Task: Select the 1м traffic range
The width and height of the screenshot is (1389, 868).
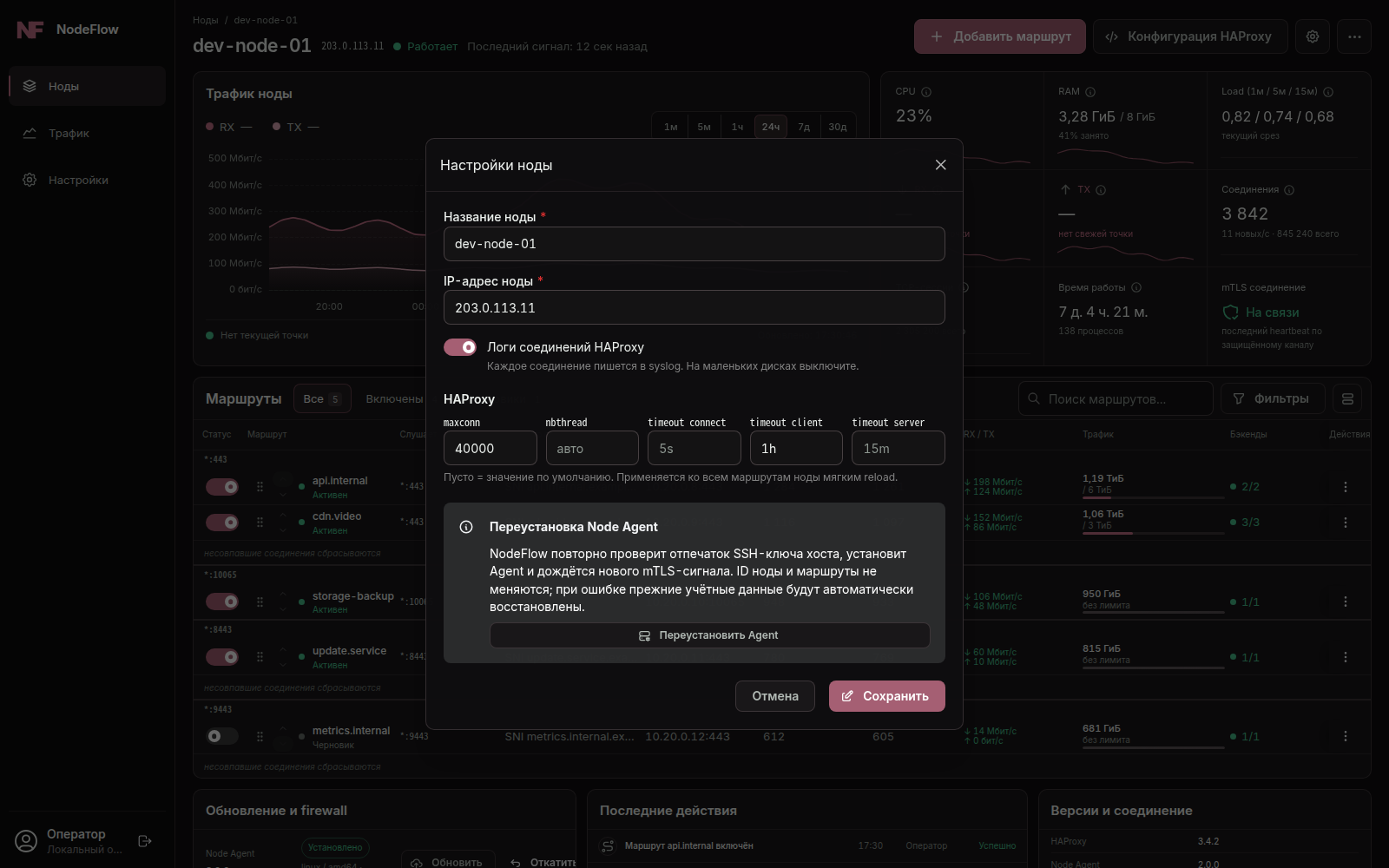Action: [x=671, y=127]
